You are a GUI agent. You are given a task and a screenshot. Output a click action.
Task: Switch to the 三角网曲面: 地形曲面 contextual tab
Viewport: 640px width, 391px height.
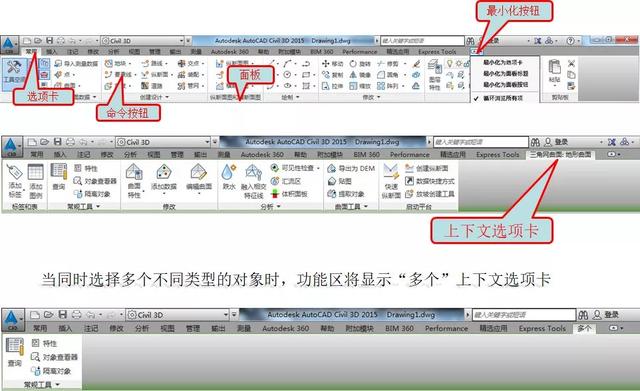[x=560, y=155]
